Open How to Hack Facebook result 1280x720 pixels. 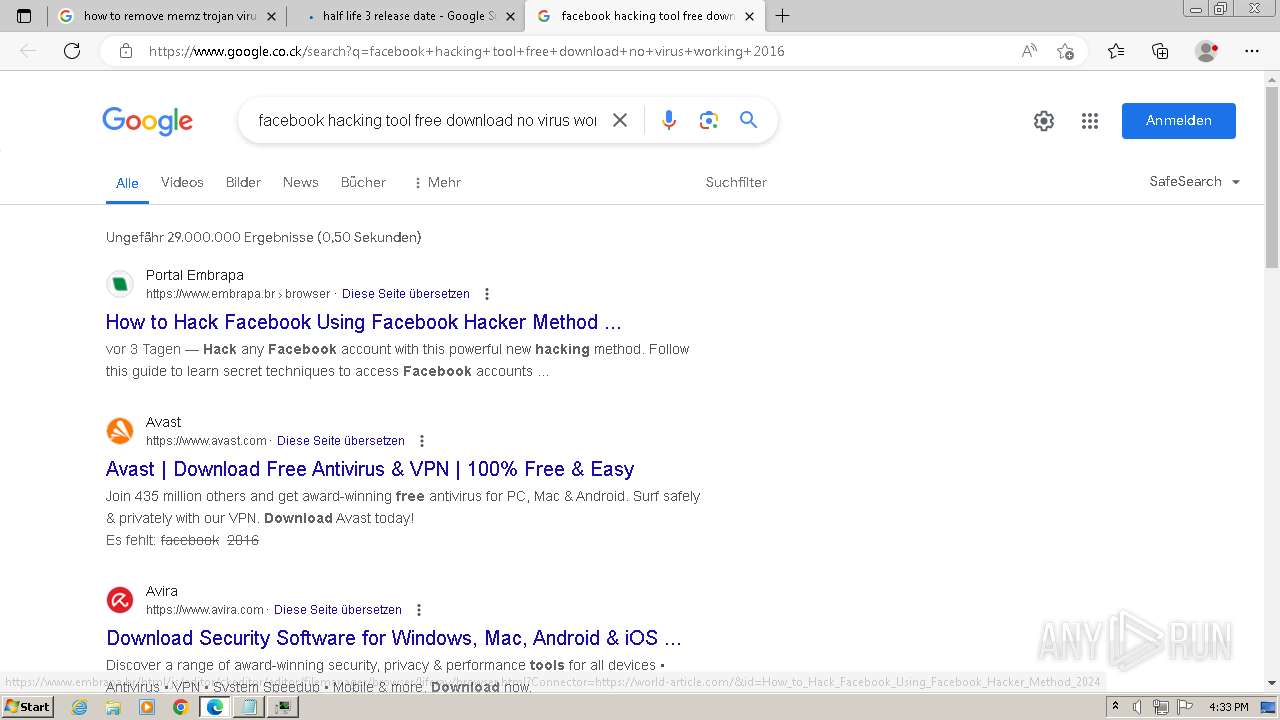364,322
